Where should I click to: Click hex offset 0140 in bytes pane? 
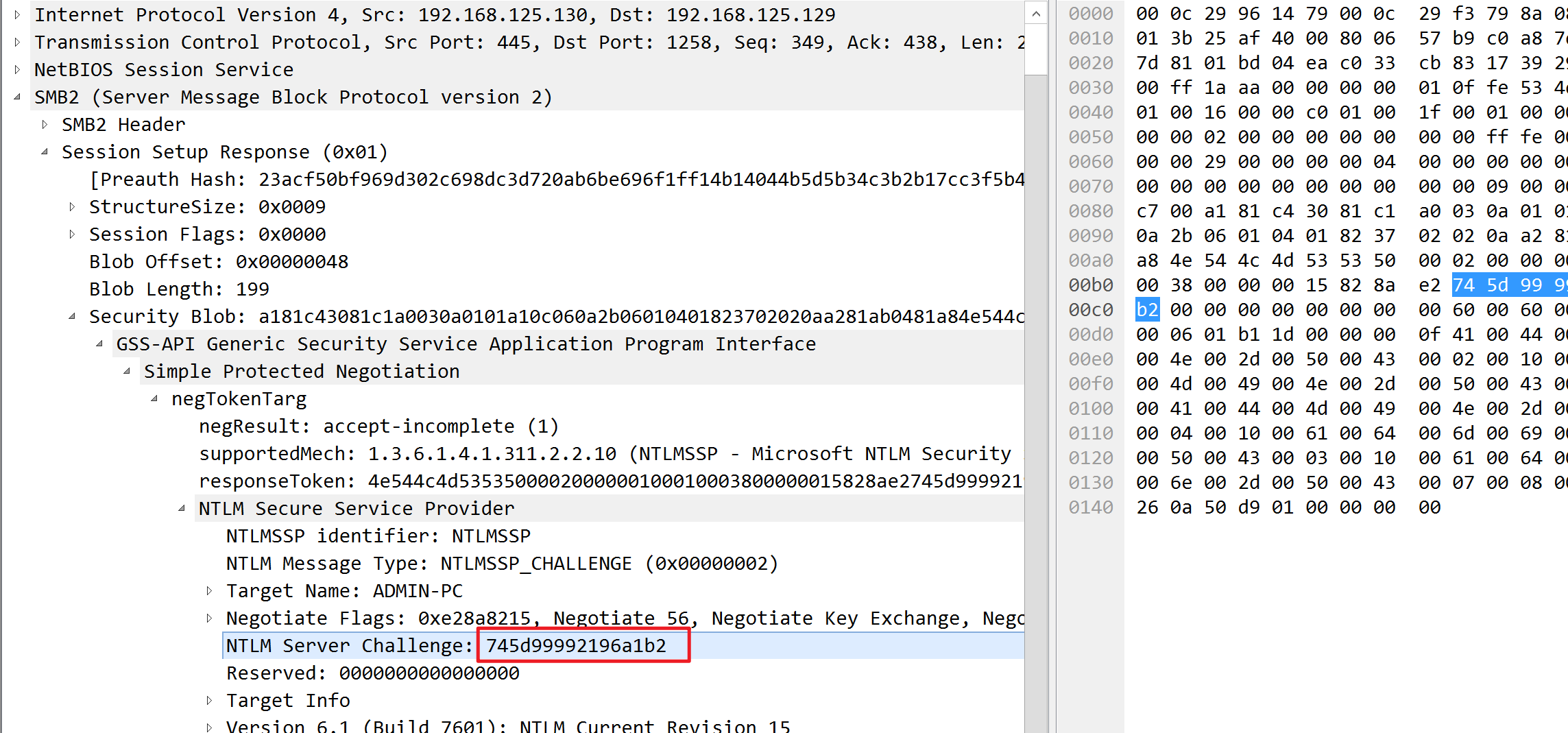(x=1091, y=507)
